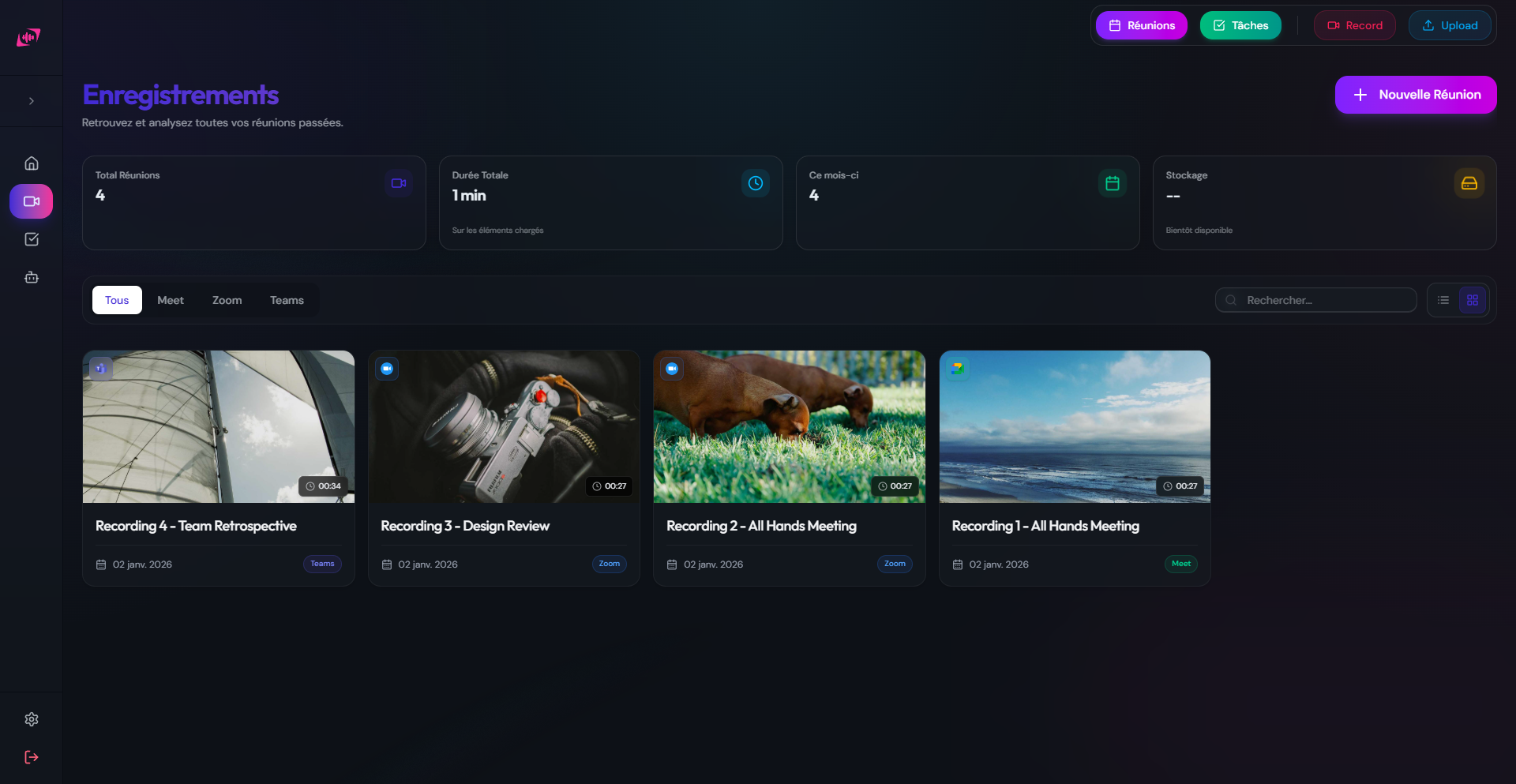
Task: Log out via the sidebar exit icon
Action: tap(31, 757)
